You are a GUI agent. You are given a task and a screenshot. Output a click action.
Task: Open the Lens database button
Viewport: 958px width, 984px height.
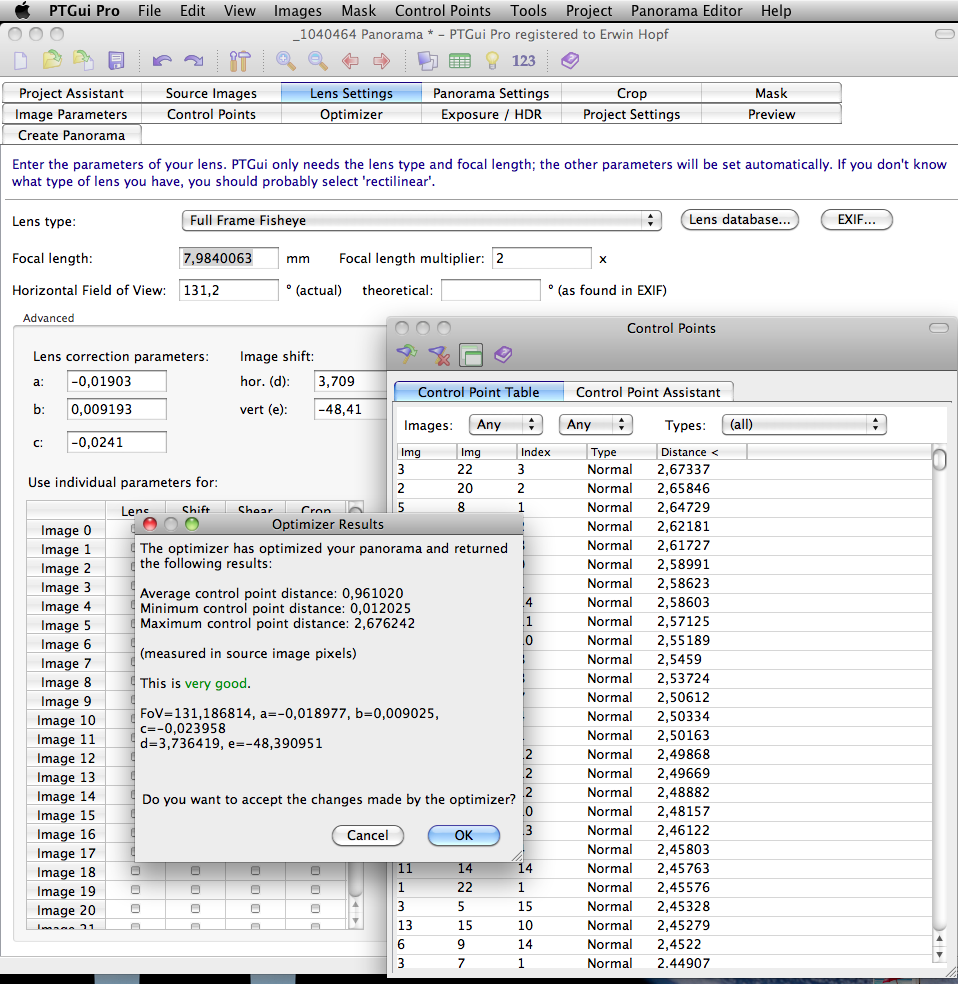tap(739, 220)
